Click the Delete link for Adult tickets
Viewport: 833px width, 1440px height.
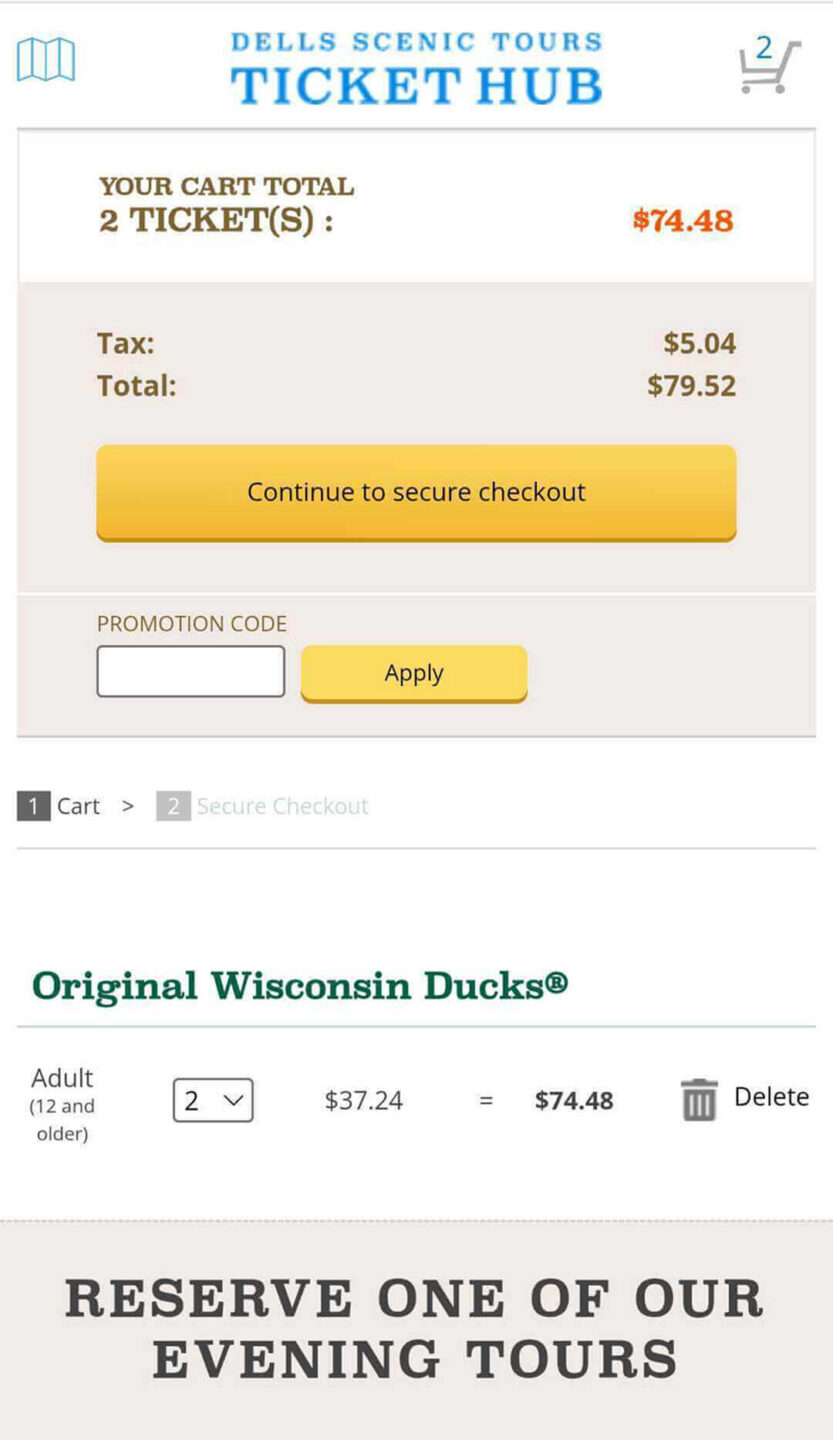771,1097
